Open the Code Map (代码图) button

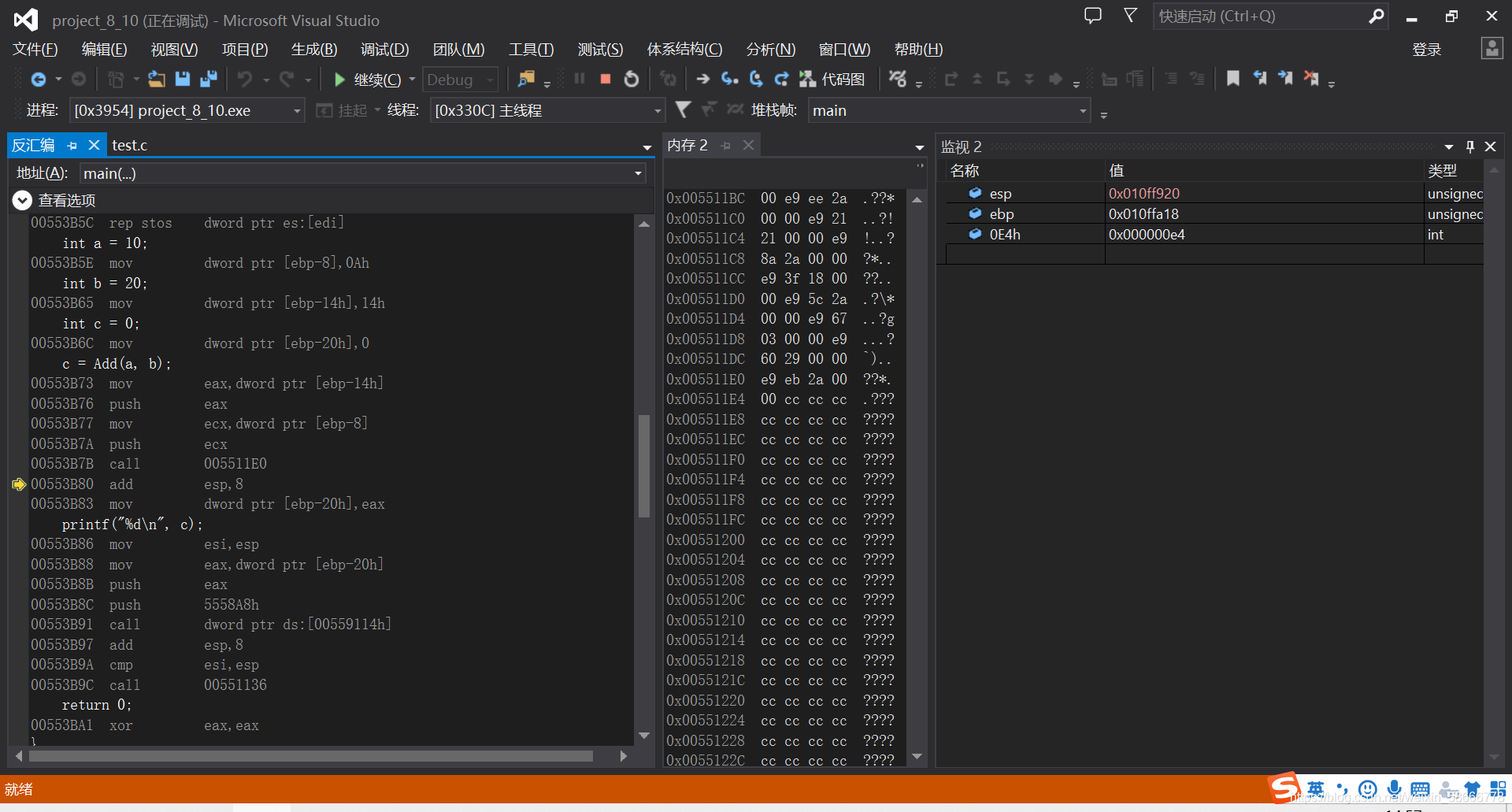coord(832,80)
